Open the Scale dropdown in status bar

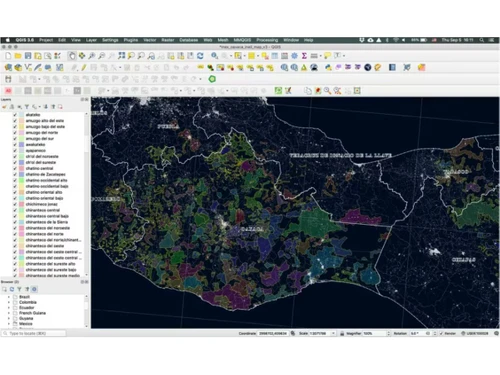pyautogui.click(x=333, y=333)
